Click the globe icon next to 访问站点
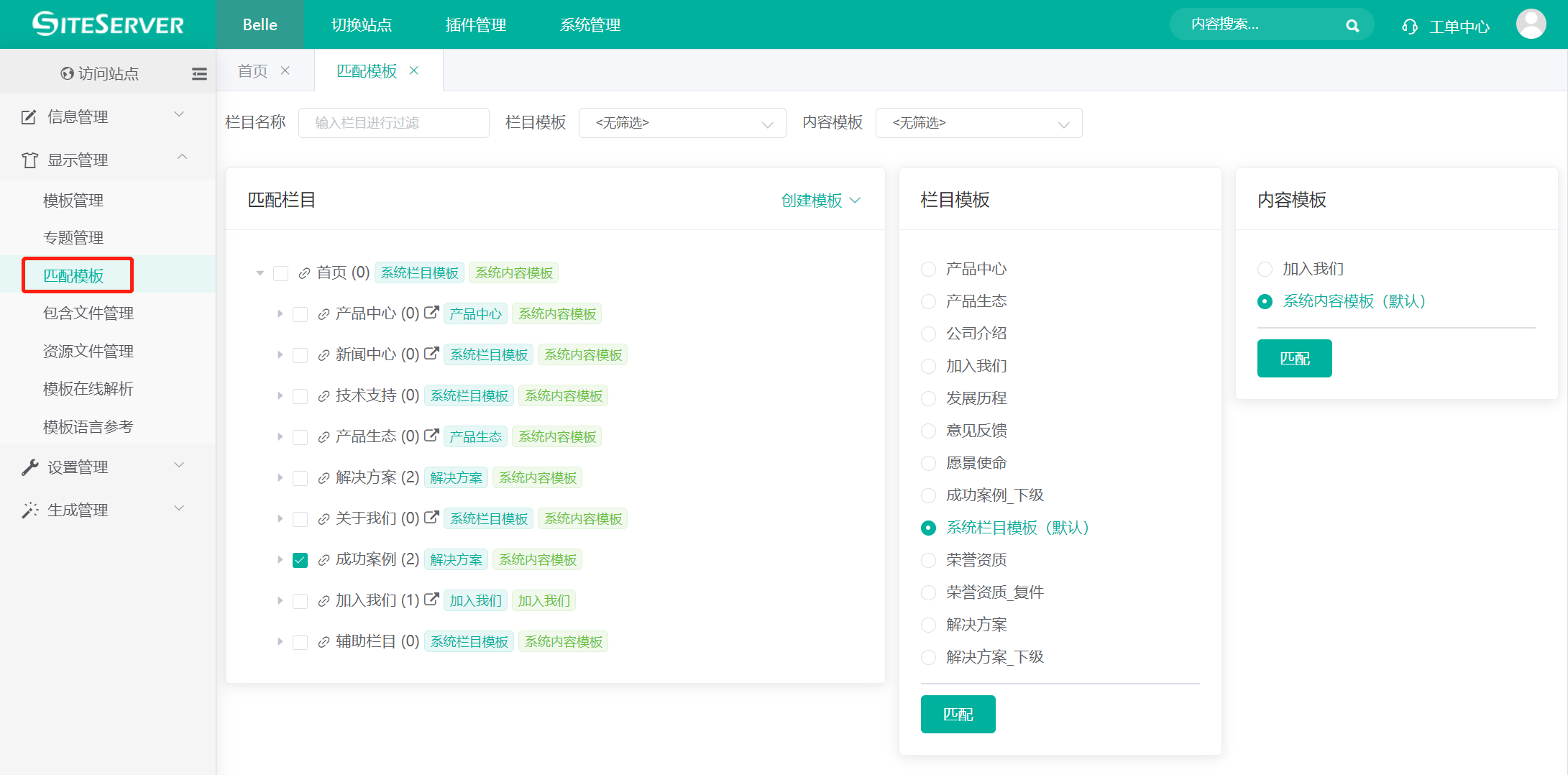Screen dimensions: 1568x775 click(x=67, y=73)
